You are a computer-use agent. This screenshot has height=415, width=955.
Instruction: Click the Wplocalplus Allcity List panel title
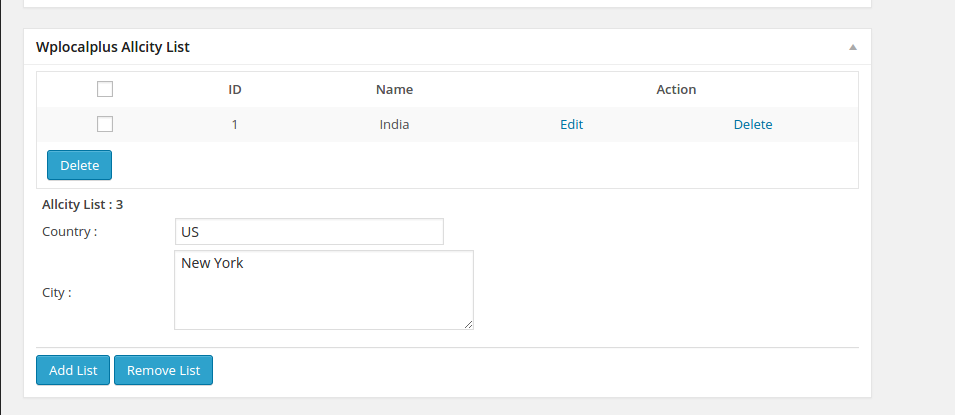pos(113,47)
